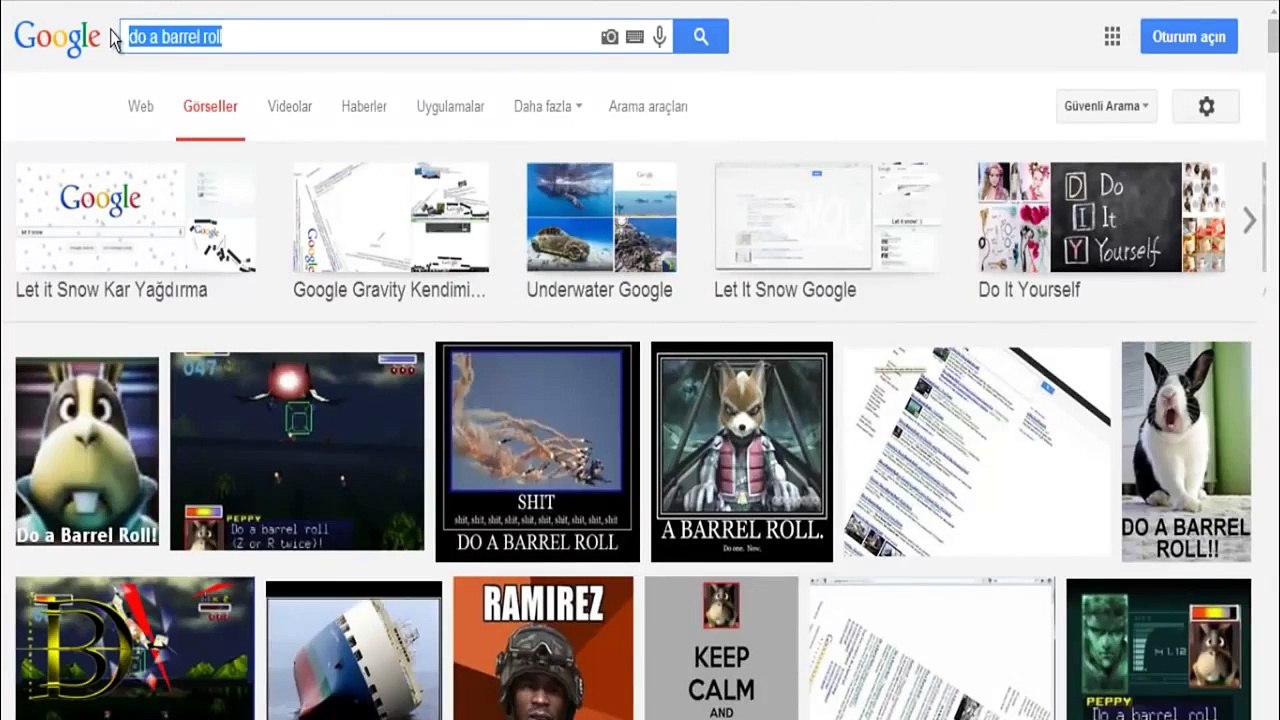Switch to the Videolar tab
The height and width of the screenshot is (720, 1280).
coord(290,106)
